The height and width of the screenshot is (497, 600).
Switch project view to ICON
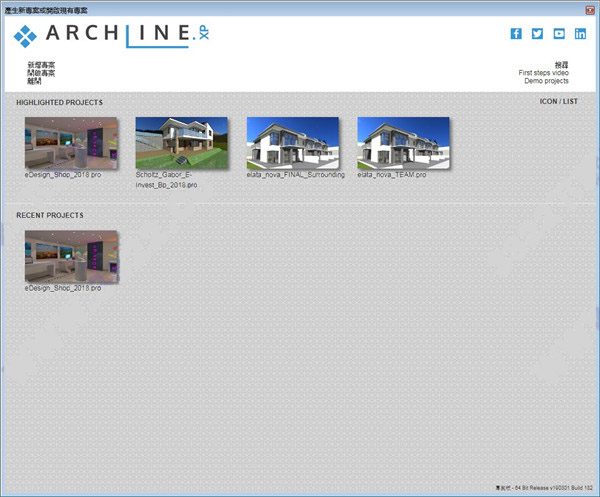pyautogui.click(x=548, y=101)
